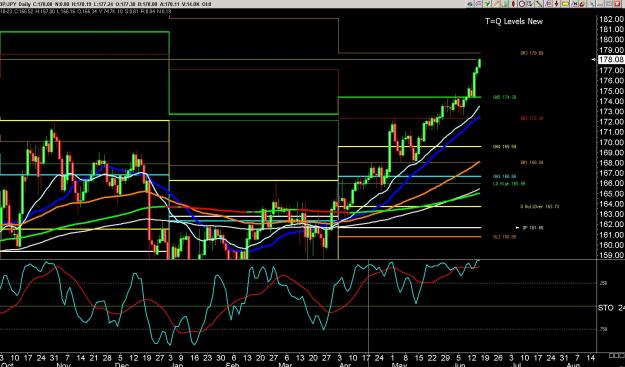Viewport: 625px width, 367px height.
Task: Click the green checkmark toolbar icon
Action: click(487, 4)
